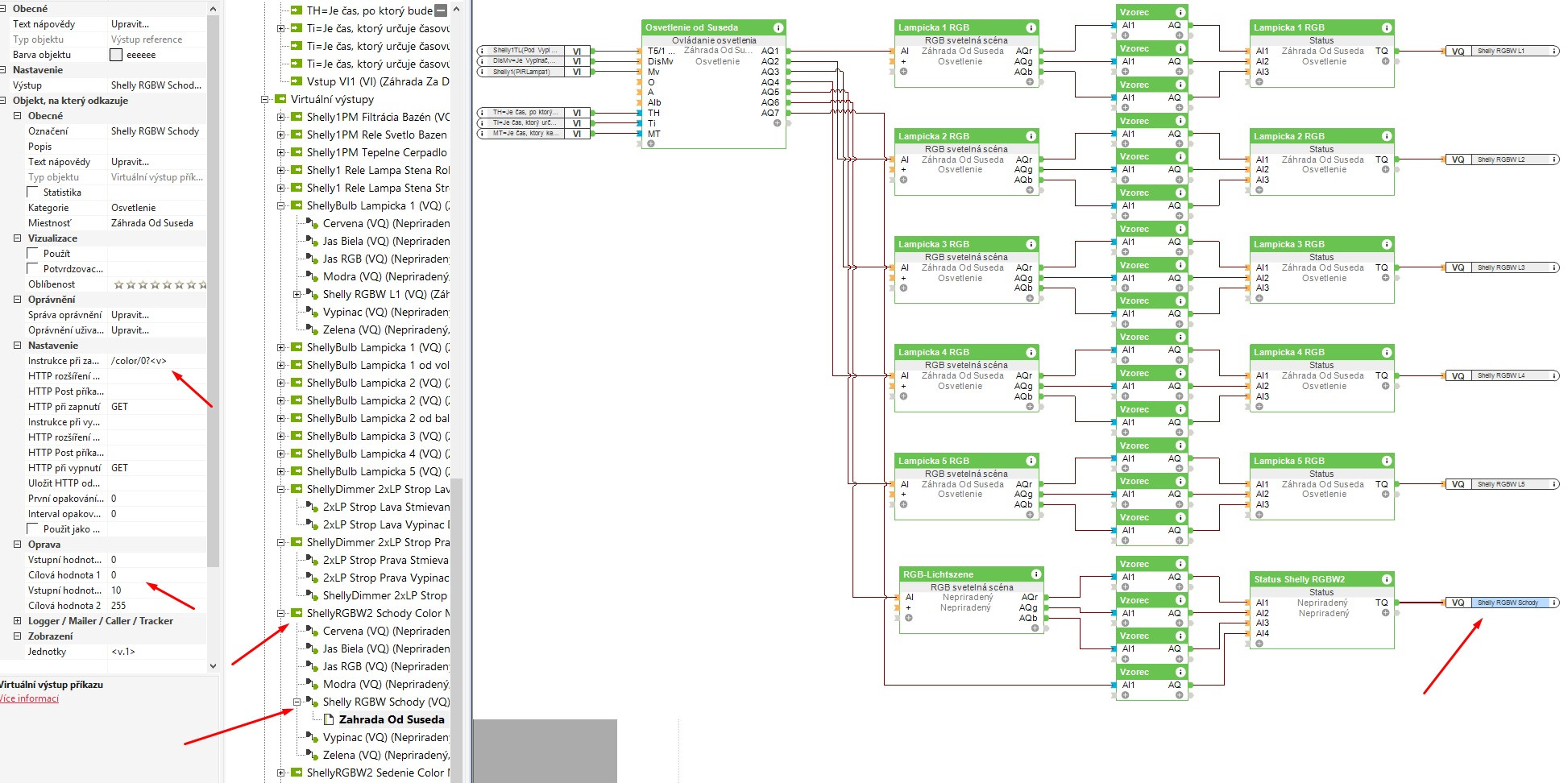The image size is (1568, 783).
Task: Collapse the Virtuální výstupy tree node
Action: [x=264, y=100]
